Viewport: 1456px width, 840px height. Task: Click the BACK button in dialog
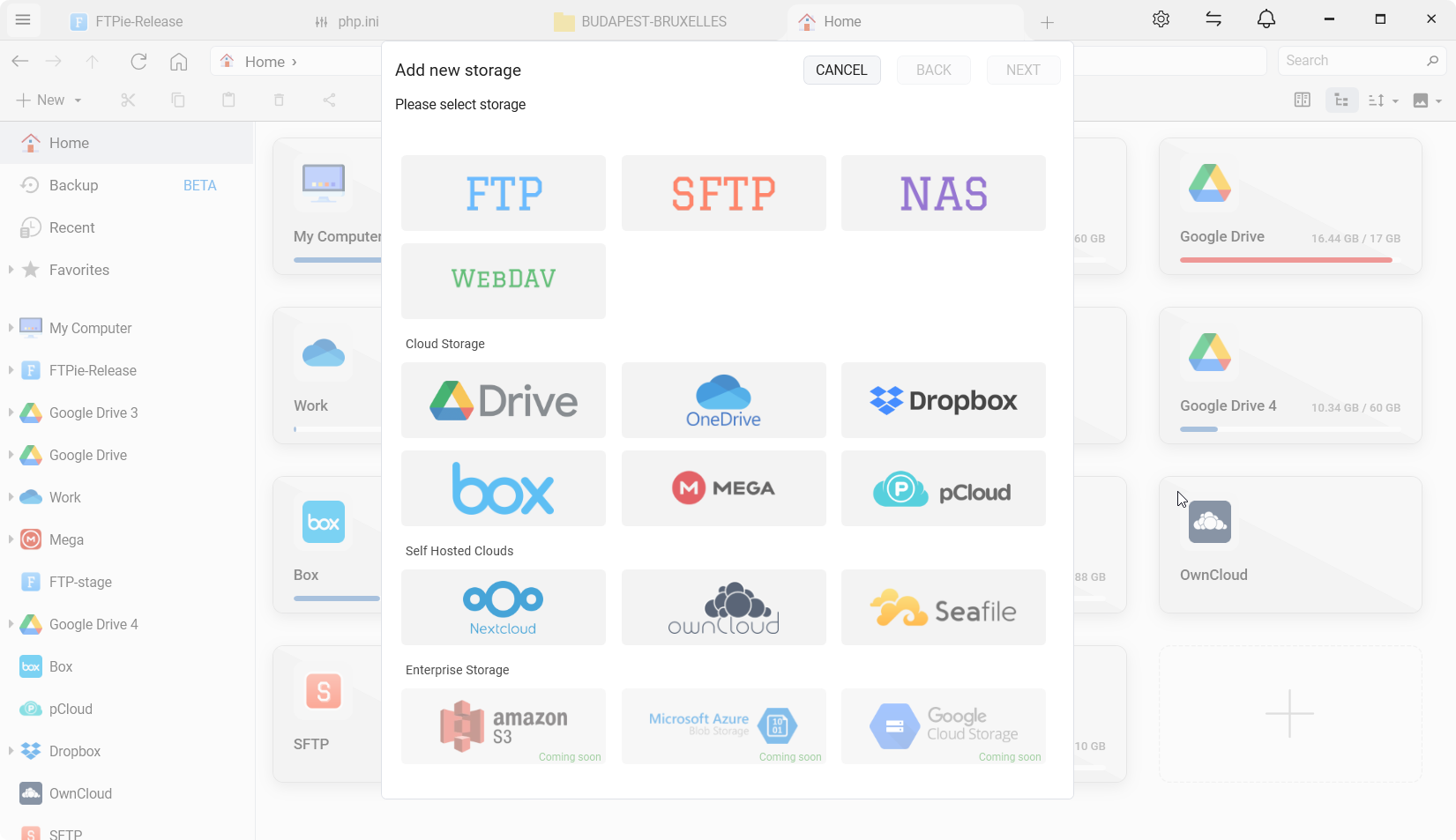click(934, 71)
